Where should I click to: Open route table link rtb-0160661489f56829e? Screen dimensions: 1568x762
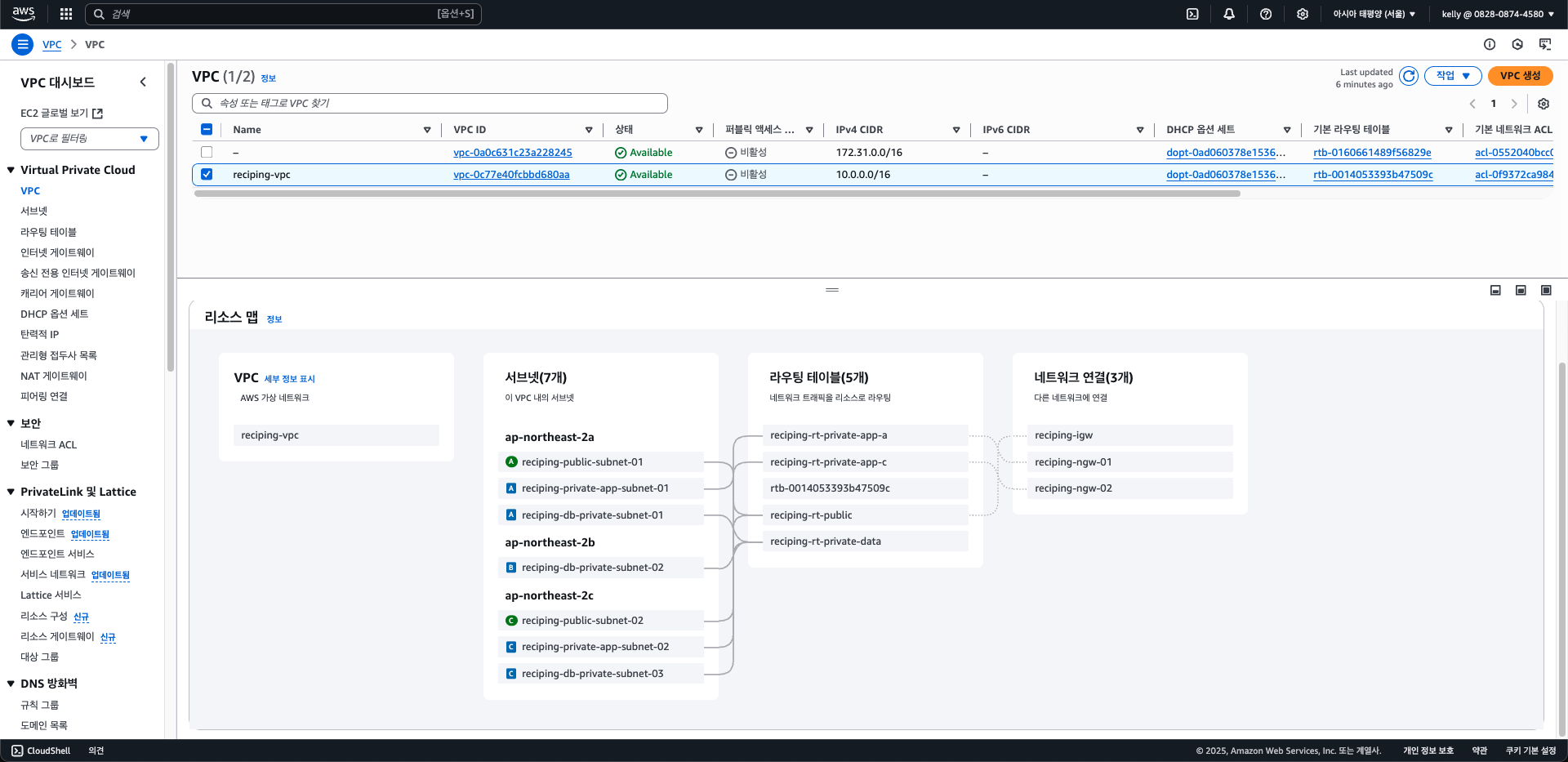(x=1372, y=153)
